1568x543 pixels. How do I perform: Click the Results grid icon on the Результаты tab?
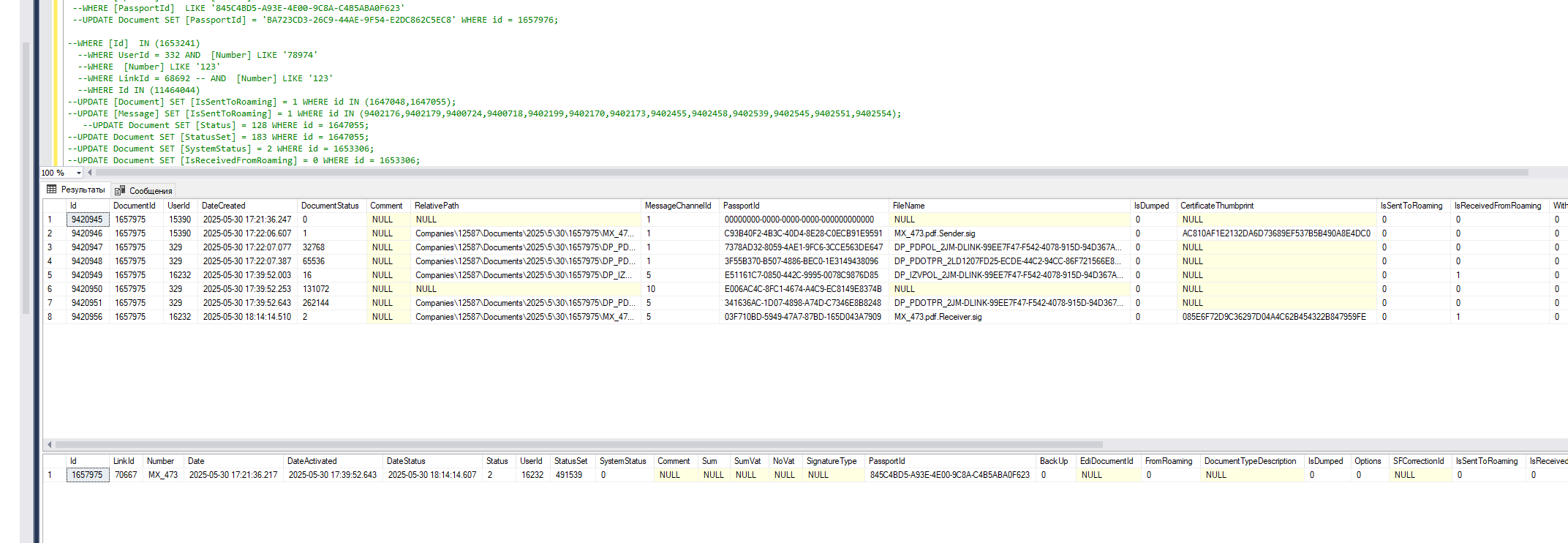coord(51,190)
